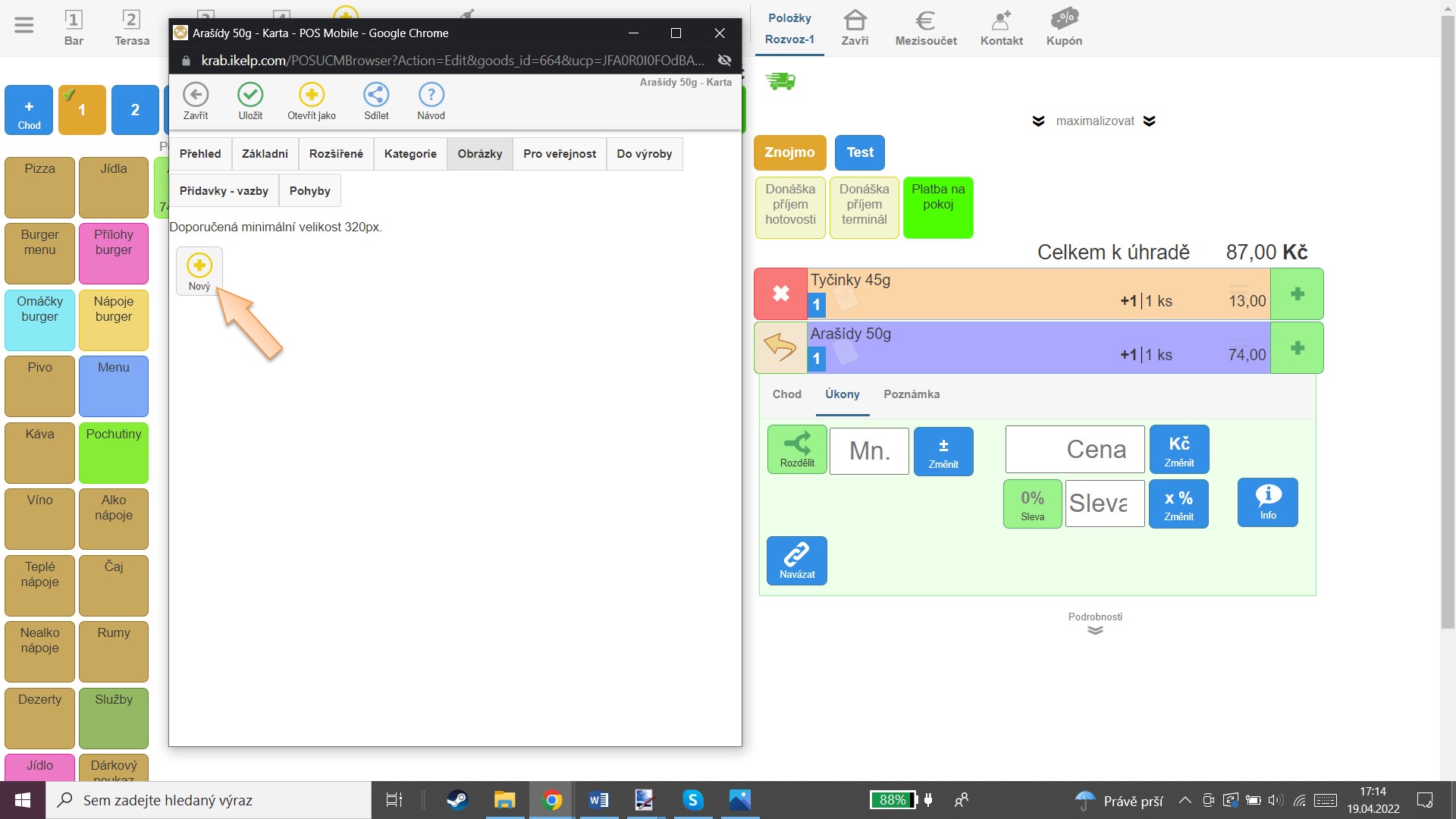1456x819 pixels.
Task: Open the hamburger menu icon
Action: click(24, 26)
